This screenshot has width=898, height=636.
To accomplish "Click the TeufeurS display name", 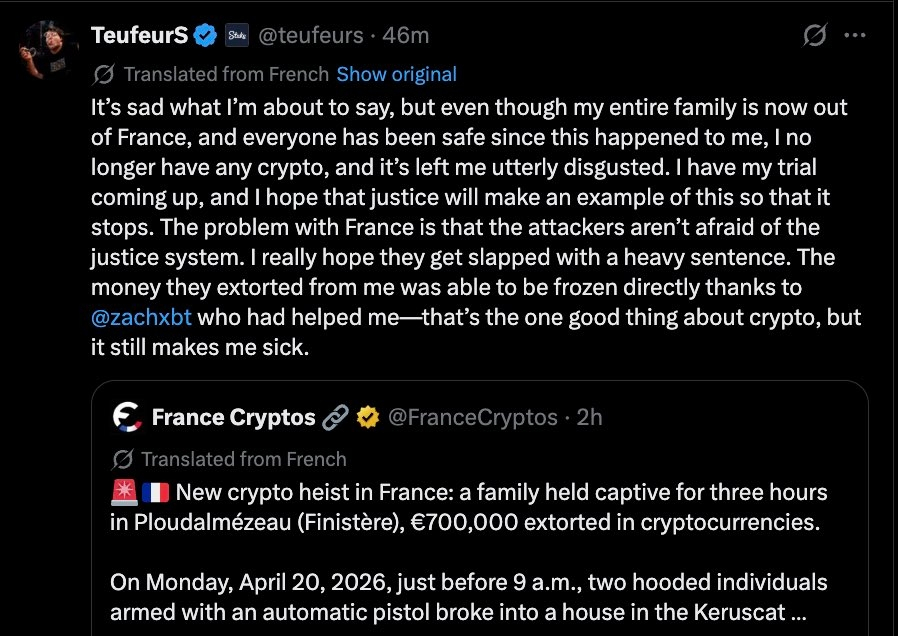I will tap(139, 36).
